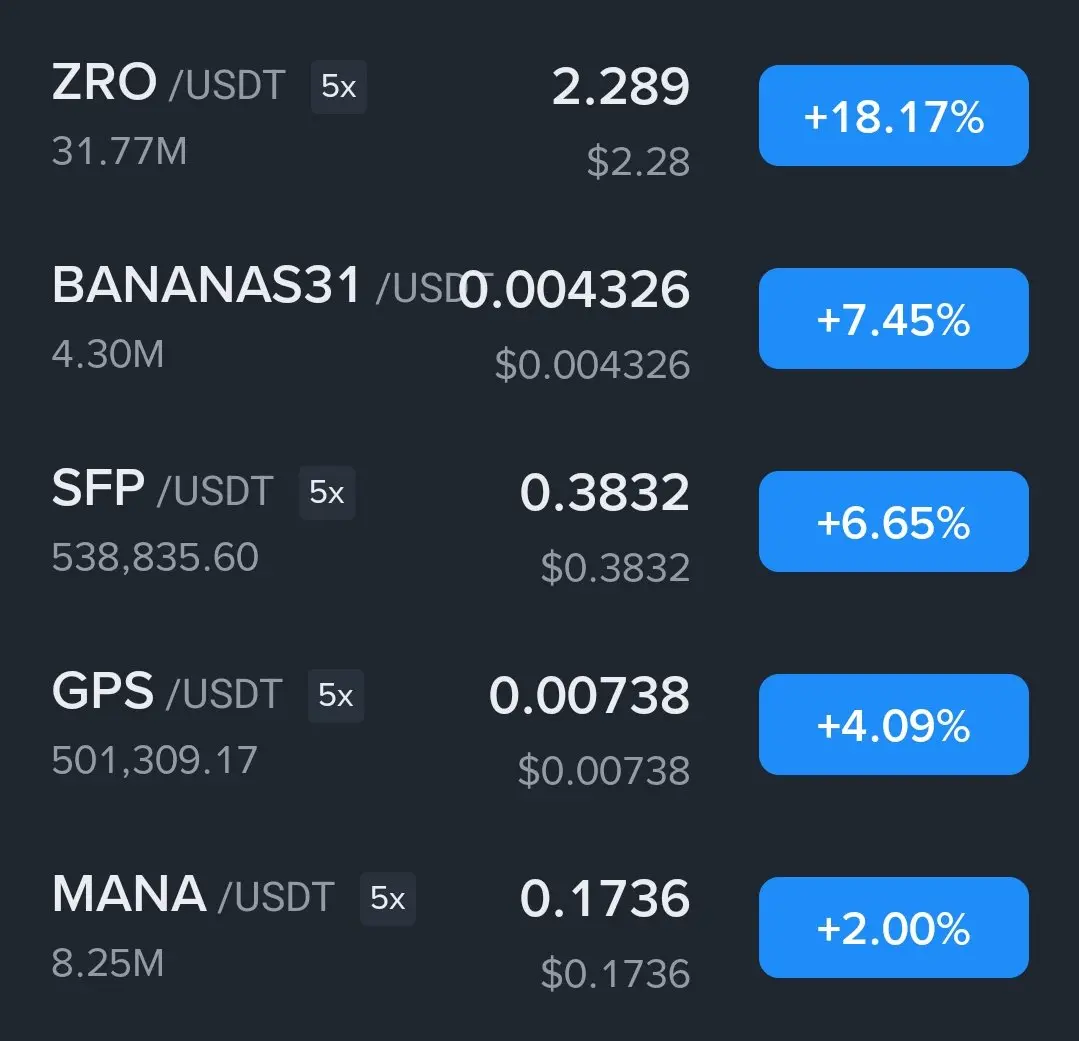Open the ZRO/USDT trading pair
The width and height of the screenshot is (1079, 1041).
(168, 84)
